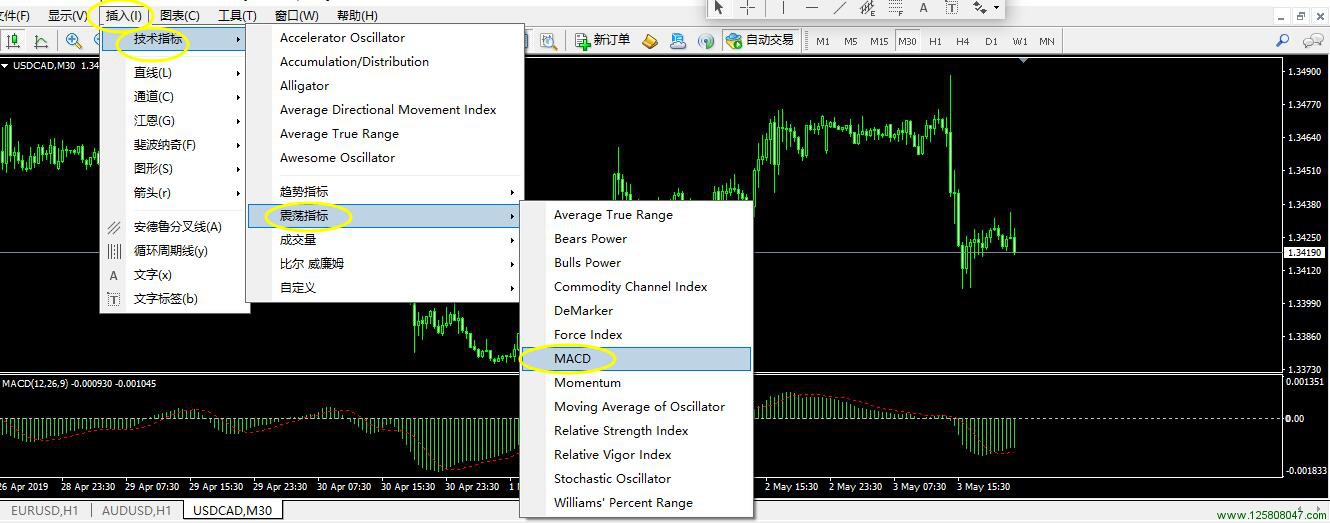Switch to MN timeframe
Viewport: 1330px width, 523px height.
click(x=1047, y=41)
